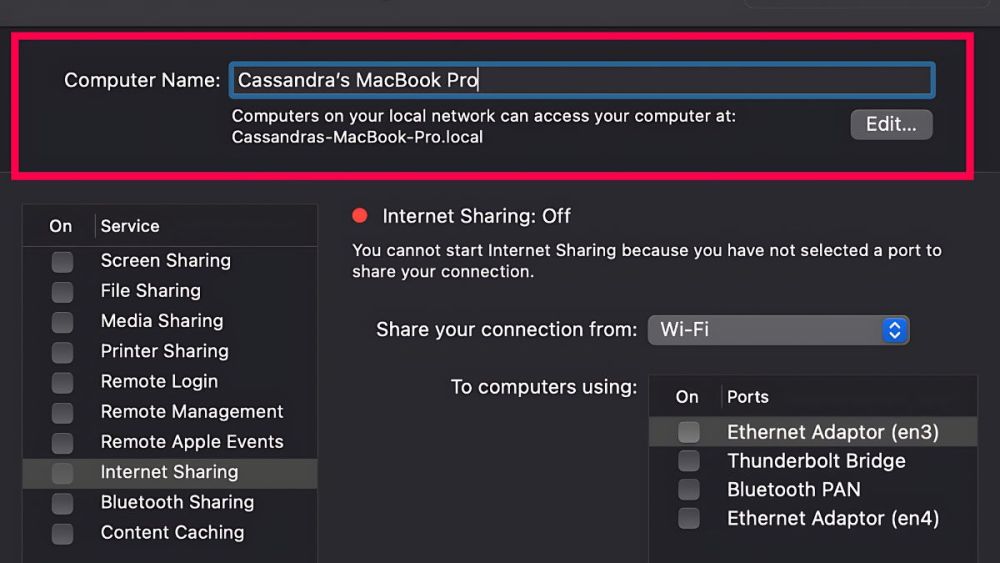Check the Bluetooth Sharing box

(62, 503)
